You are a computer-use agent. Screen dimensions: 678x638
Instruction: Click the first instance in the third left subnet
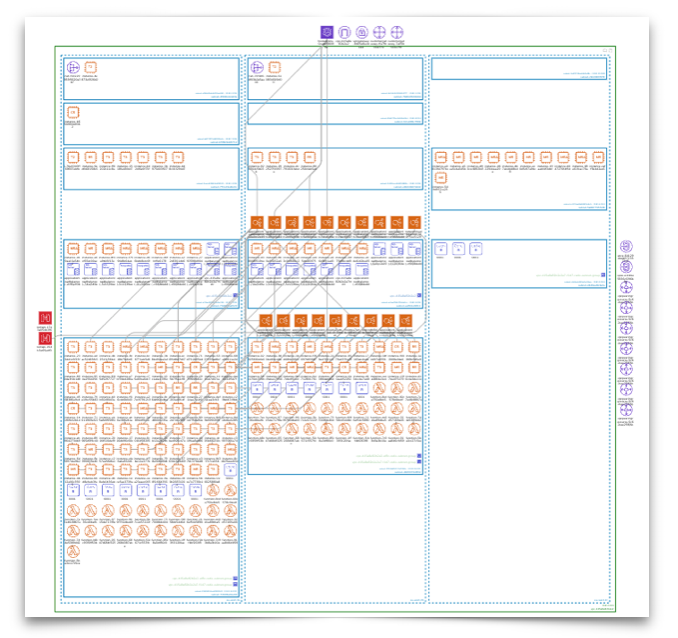(x=73, y=157)
